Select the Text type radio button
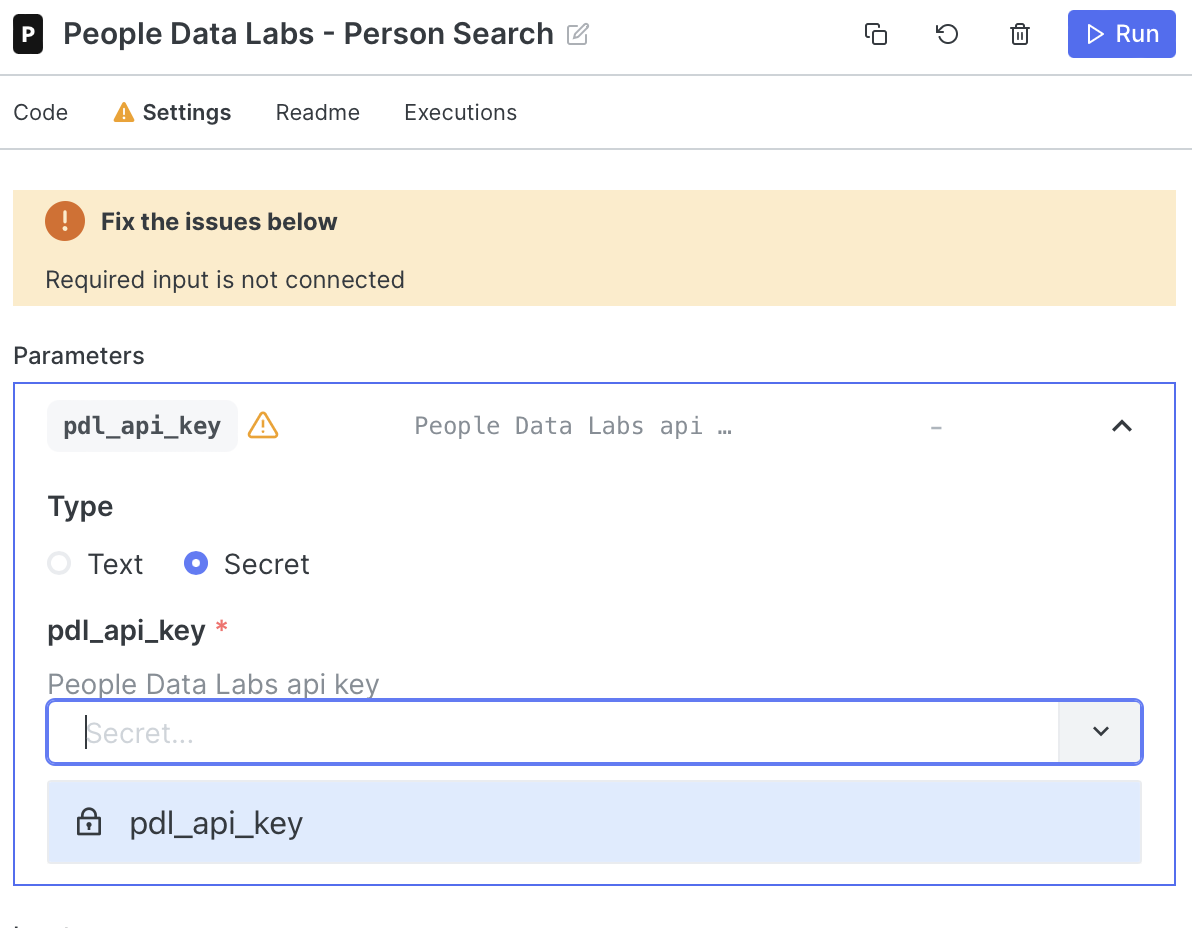Screen dimensions: 1192x928 pos(60,564)
